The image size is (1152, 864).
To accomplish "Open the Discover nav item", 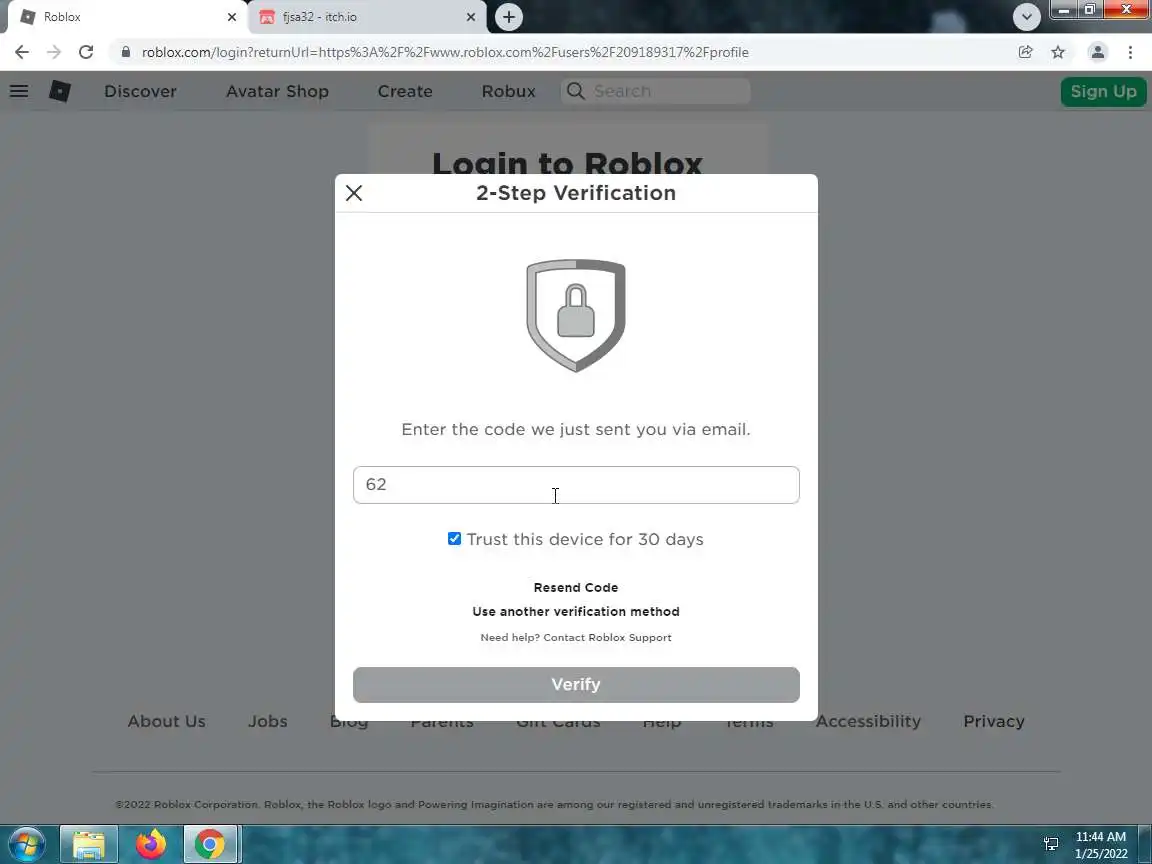I will [140, 91].
